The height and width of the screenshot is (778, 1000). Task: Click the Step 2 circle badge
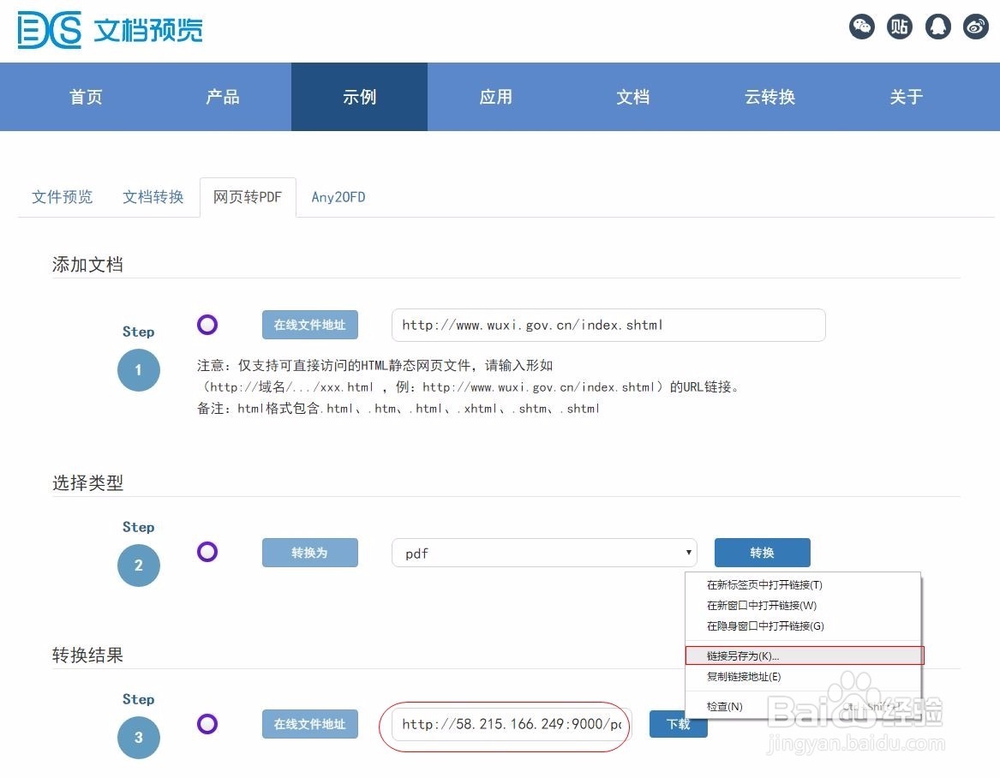138,565
